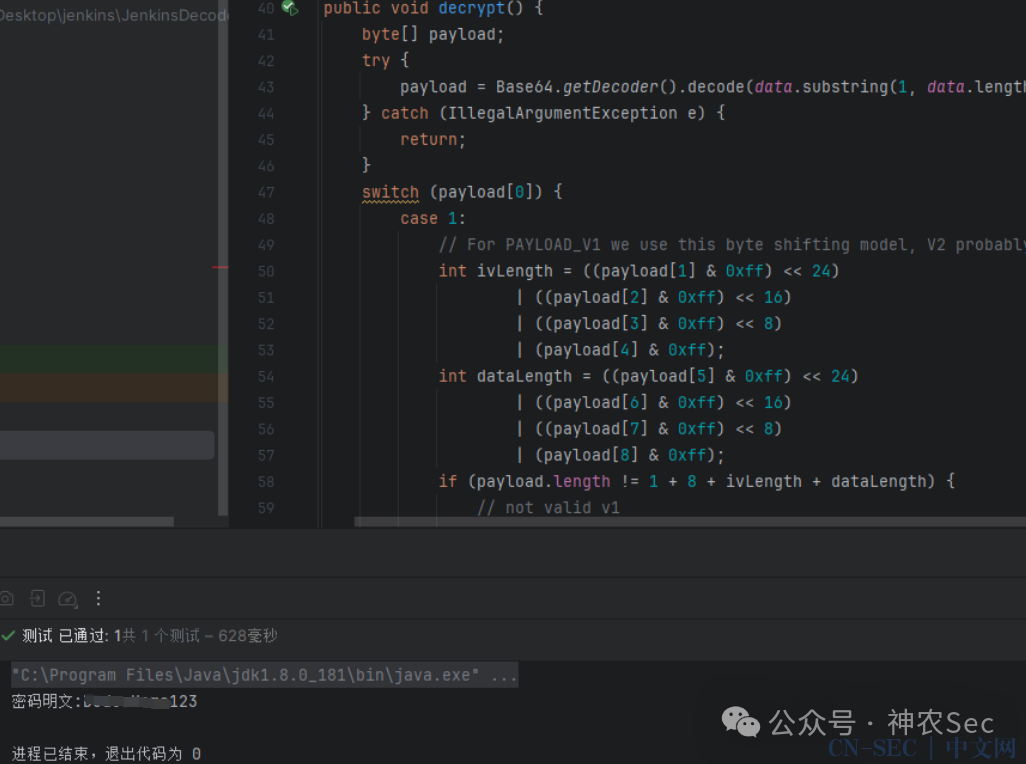Click the 'dataLength' variable declaration on line 54
1026x764 pixels.
click(524, 376)
